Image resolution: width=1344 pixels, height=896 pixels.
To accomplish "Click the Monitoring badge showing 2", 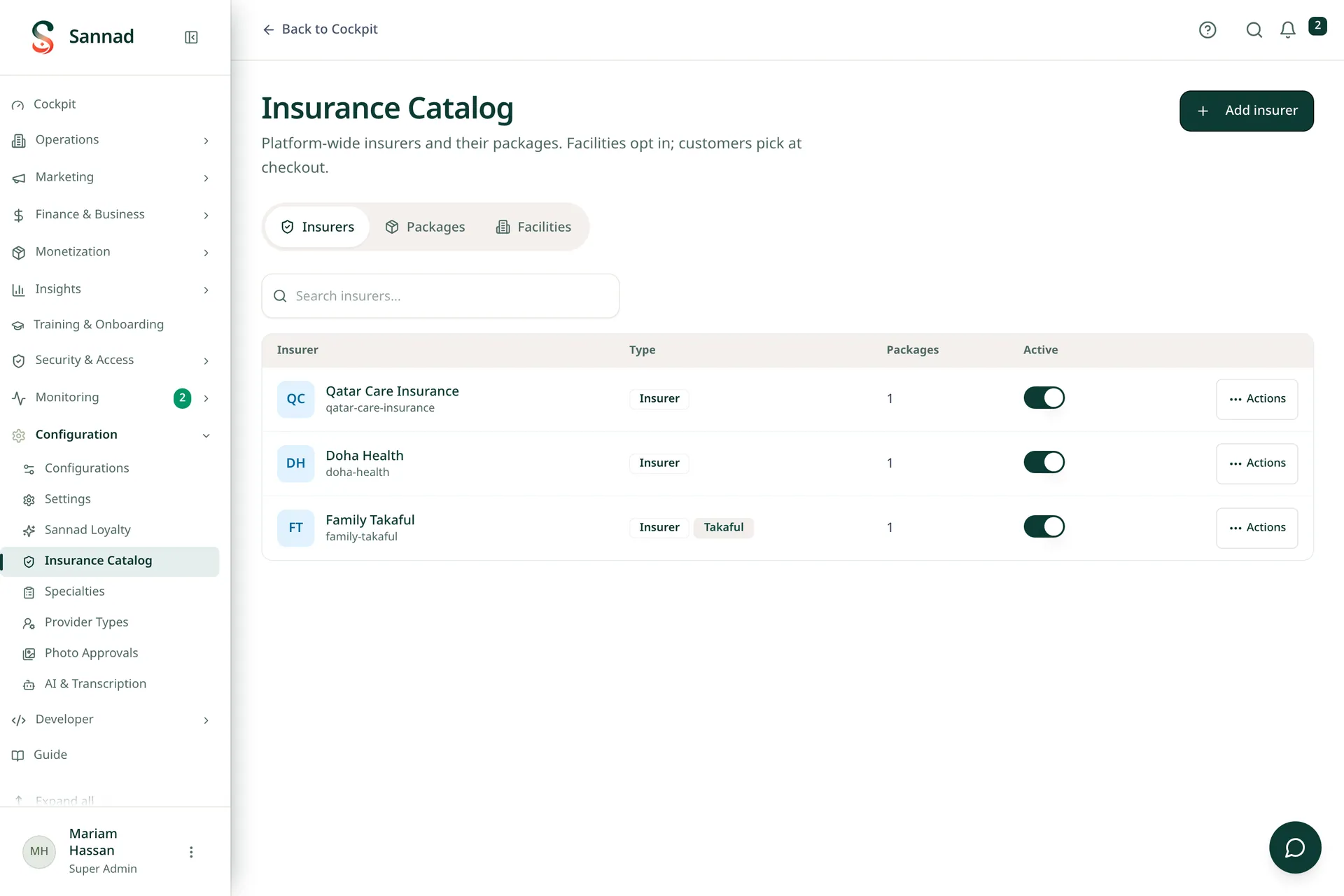I will click(182, 398).
